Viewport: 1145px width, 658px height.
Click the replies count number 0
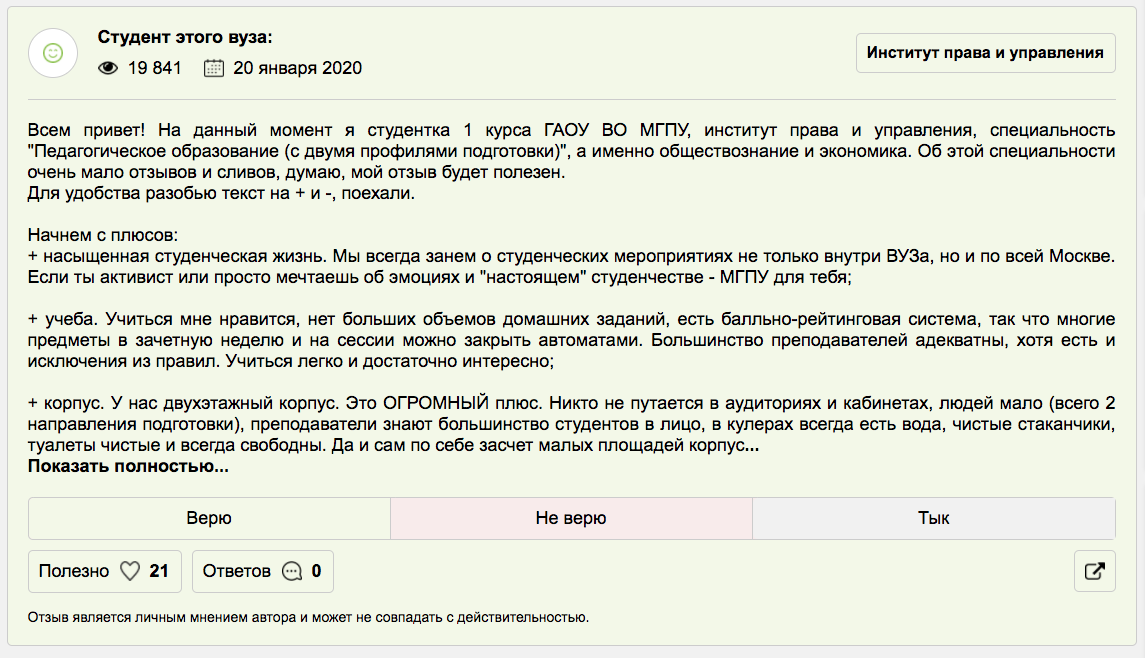316,572
